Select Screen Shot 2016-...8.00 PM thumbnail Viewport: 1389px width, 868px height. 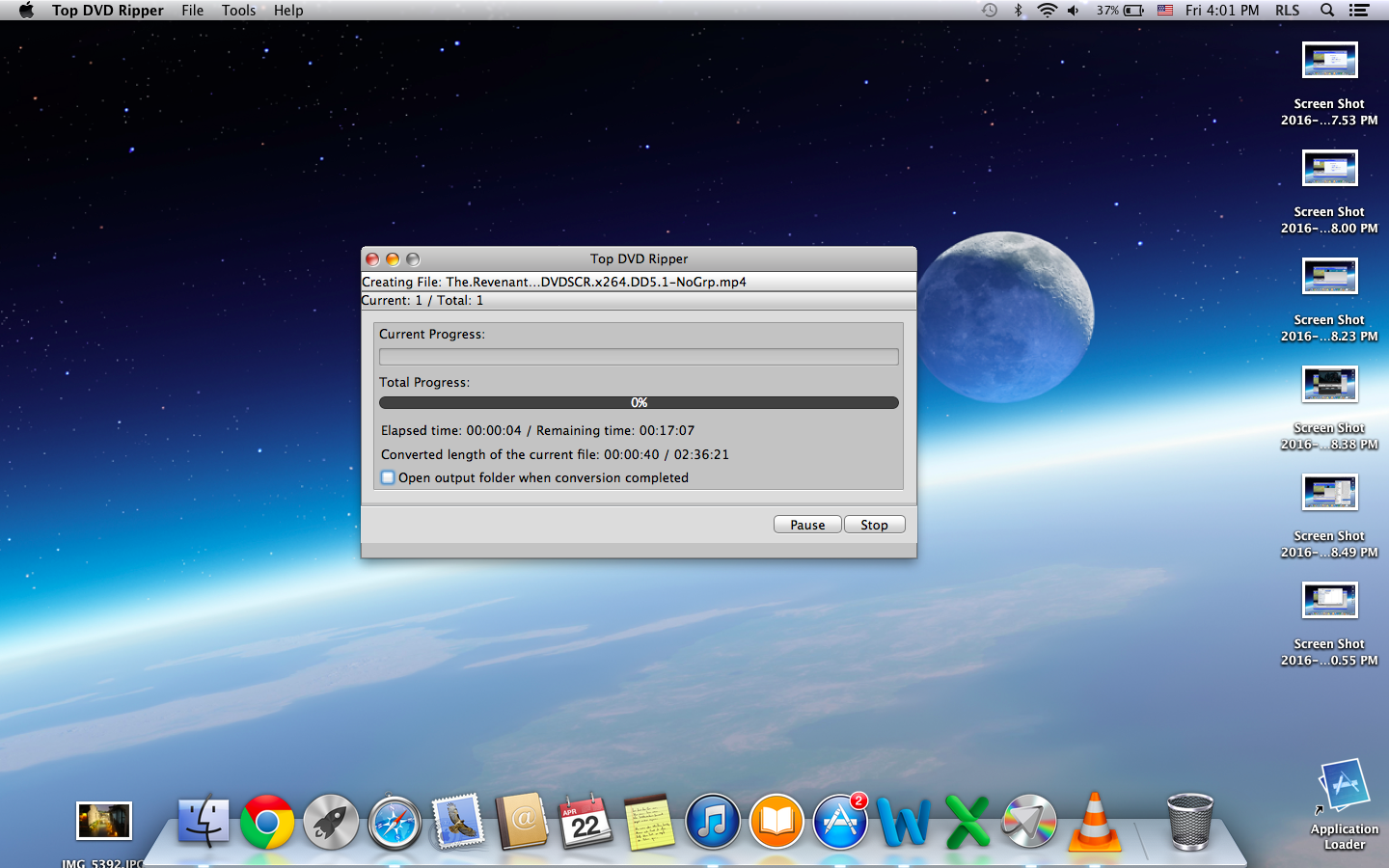click(1329, 169)
